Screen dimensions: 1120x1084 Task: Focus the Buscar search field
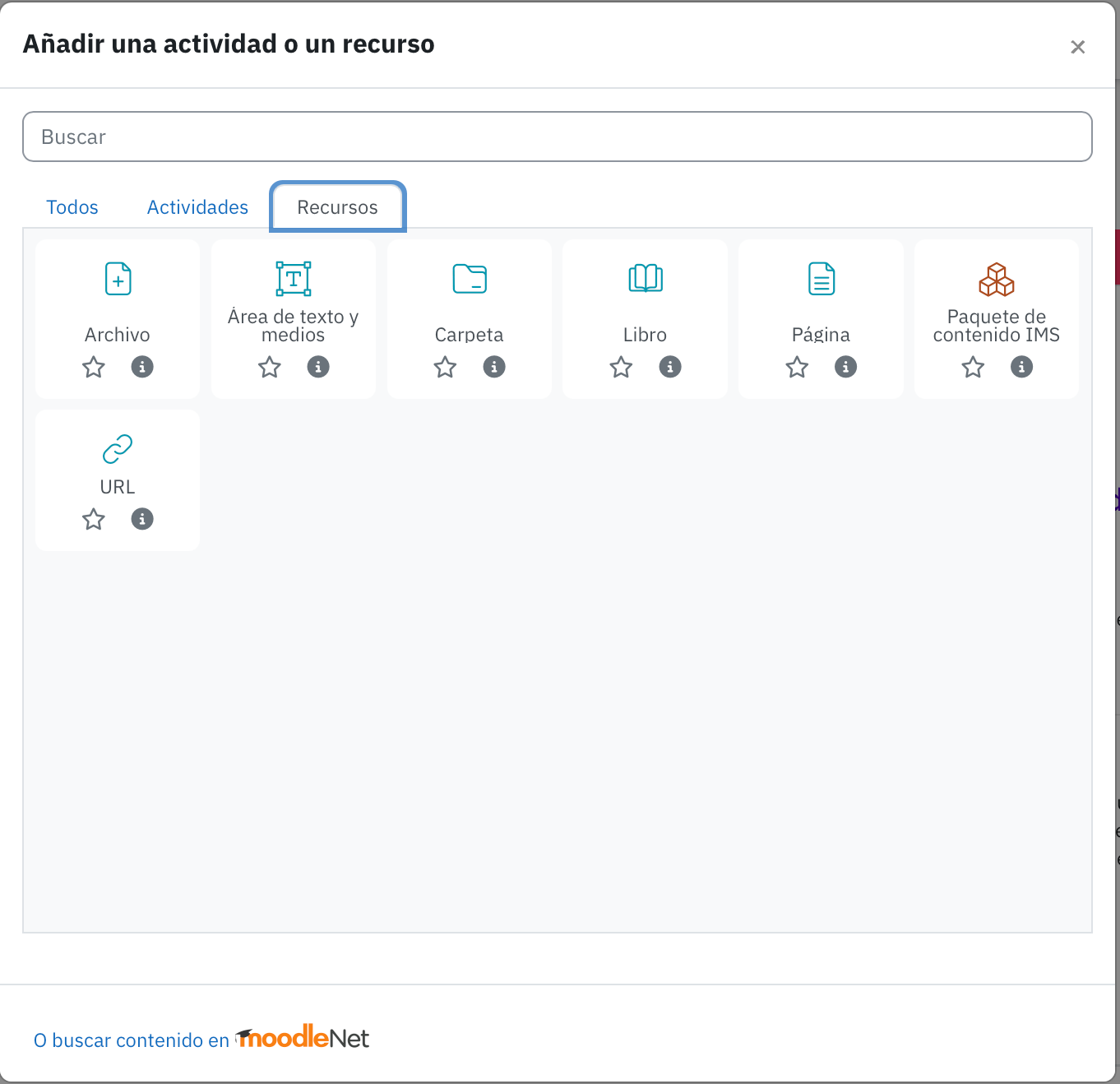(x=558, y=137)
